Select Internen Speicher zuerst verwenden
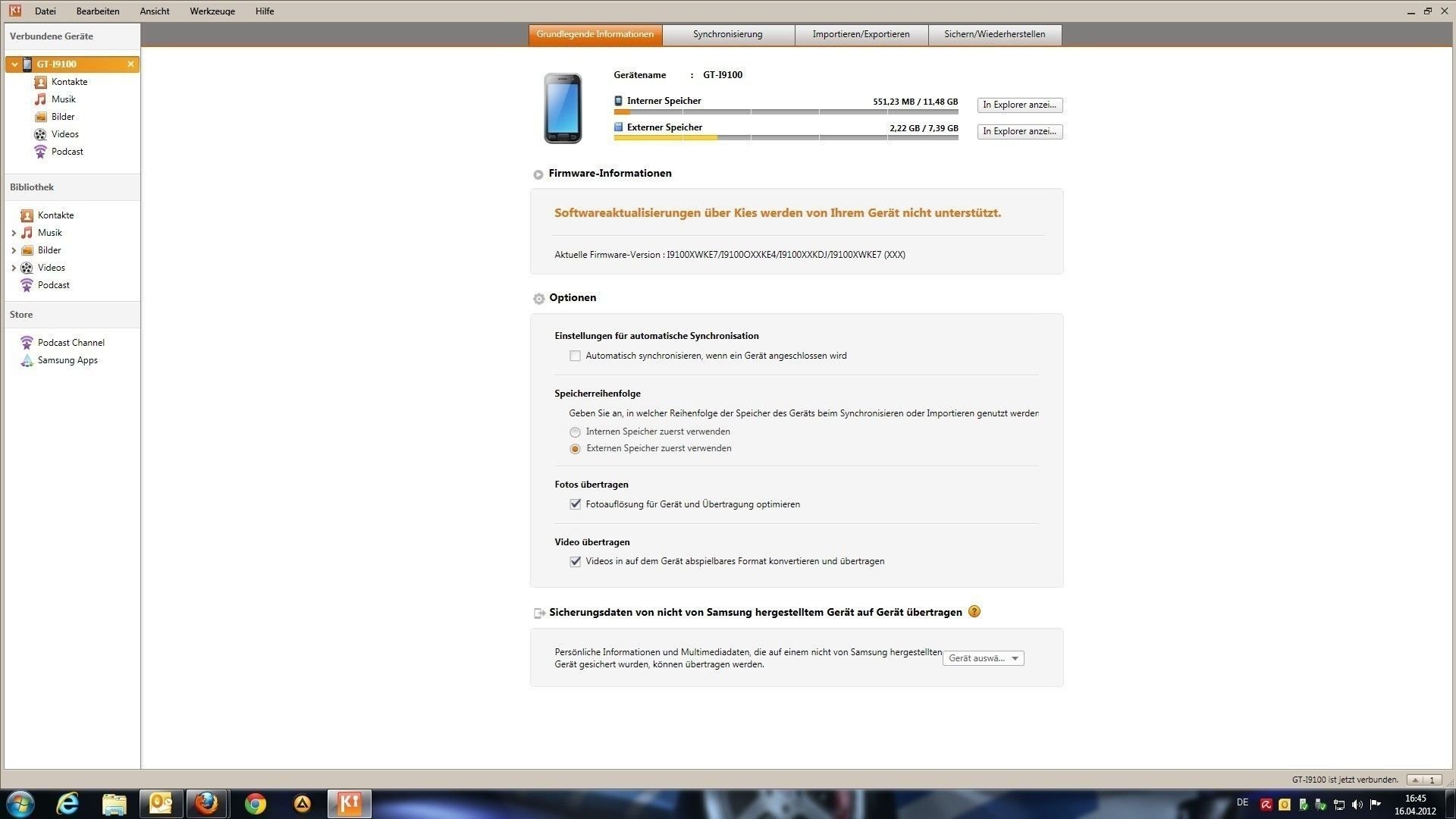 [x=575, y=432]
